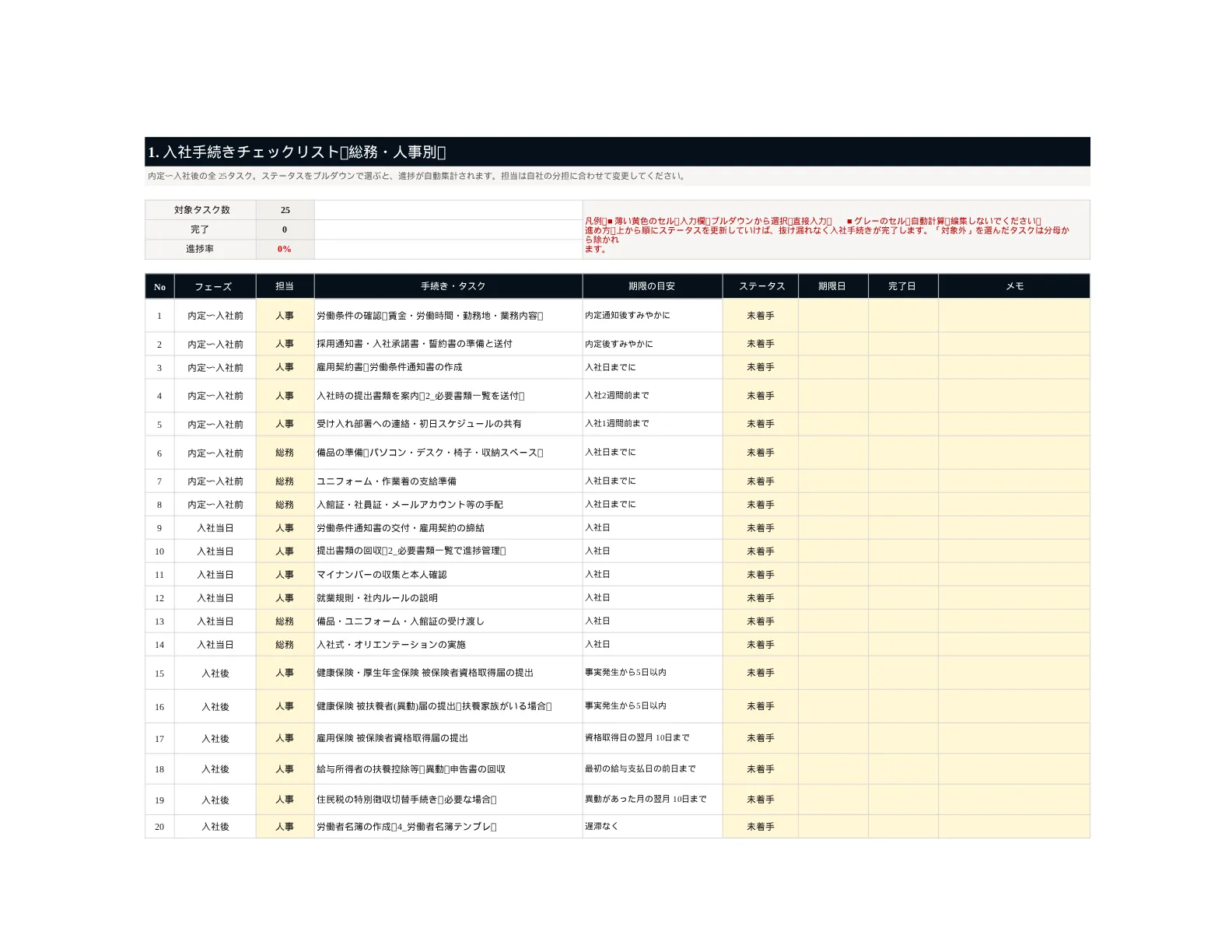Open the status dropdown for task No 15
1232x952 pixels.
[761, 673]
